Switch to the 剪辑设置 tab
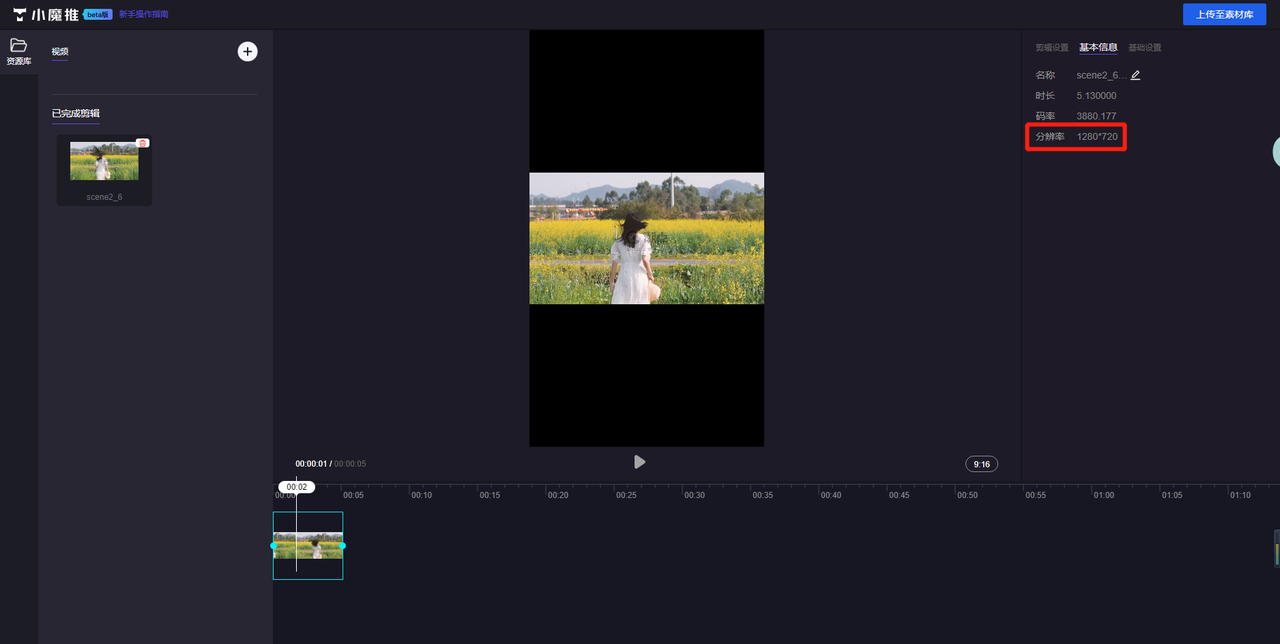This screenshot has height=644, width=1280. [x=1051, y=48]
